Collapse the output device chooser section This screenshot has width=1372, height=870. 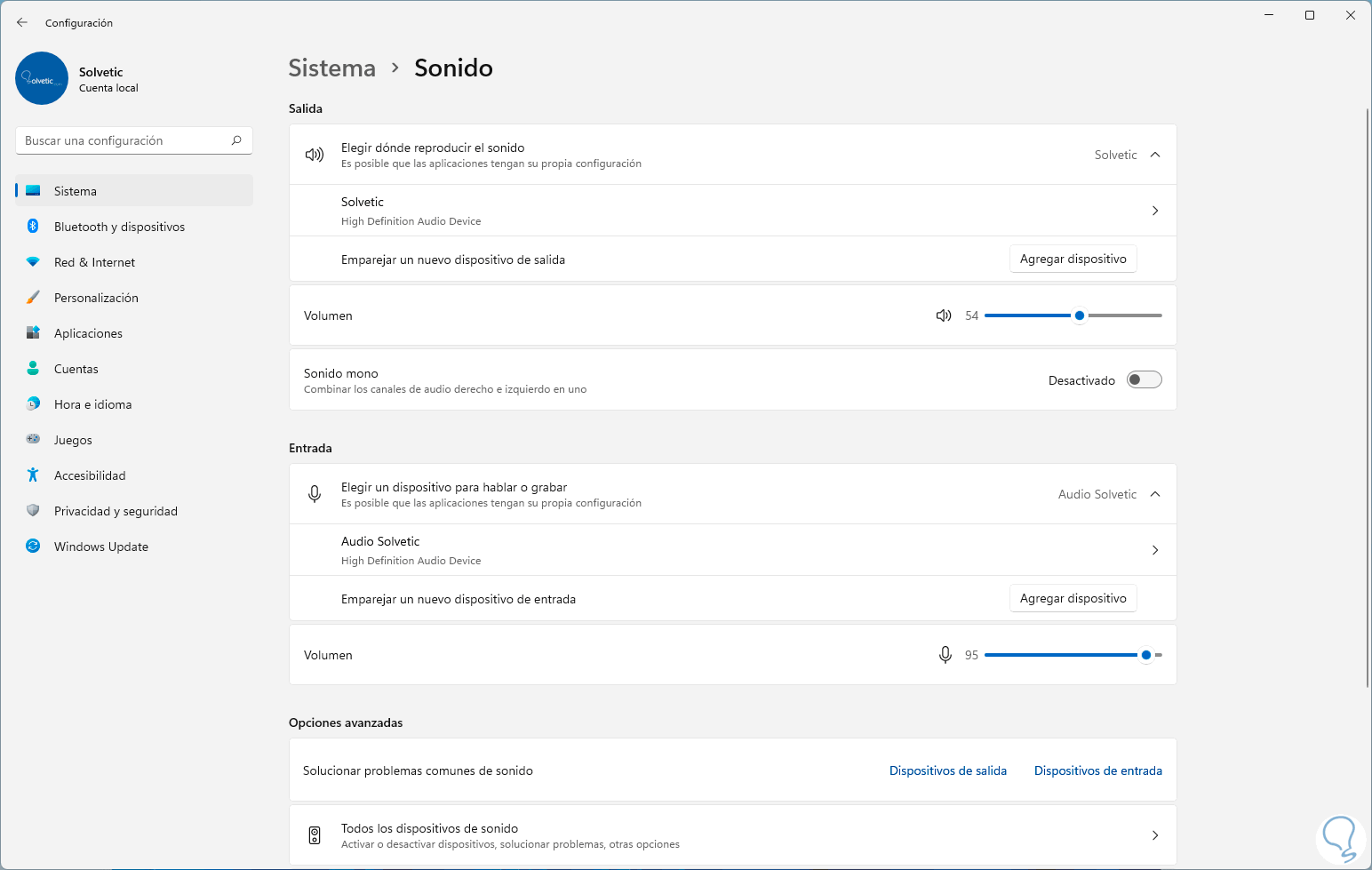[1155, 155]
